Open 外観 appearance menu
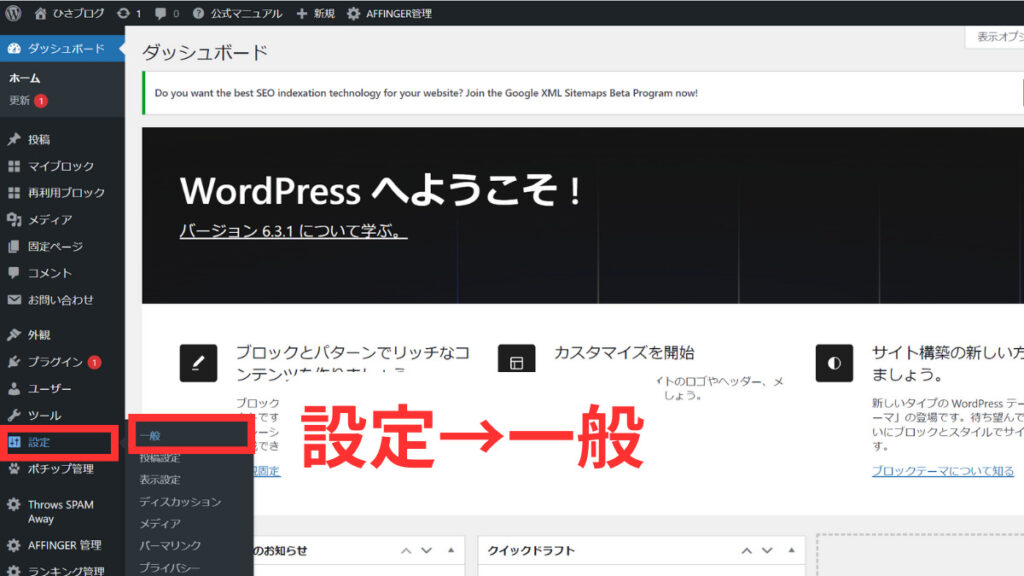Viewport: 1024px width, 576px height. [x=62, y=334]
